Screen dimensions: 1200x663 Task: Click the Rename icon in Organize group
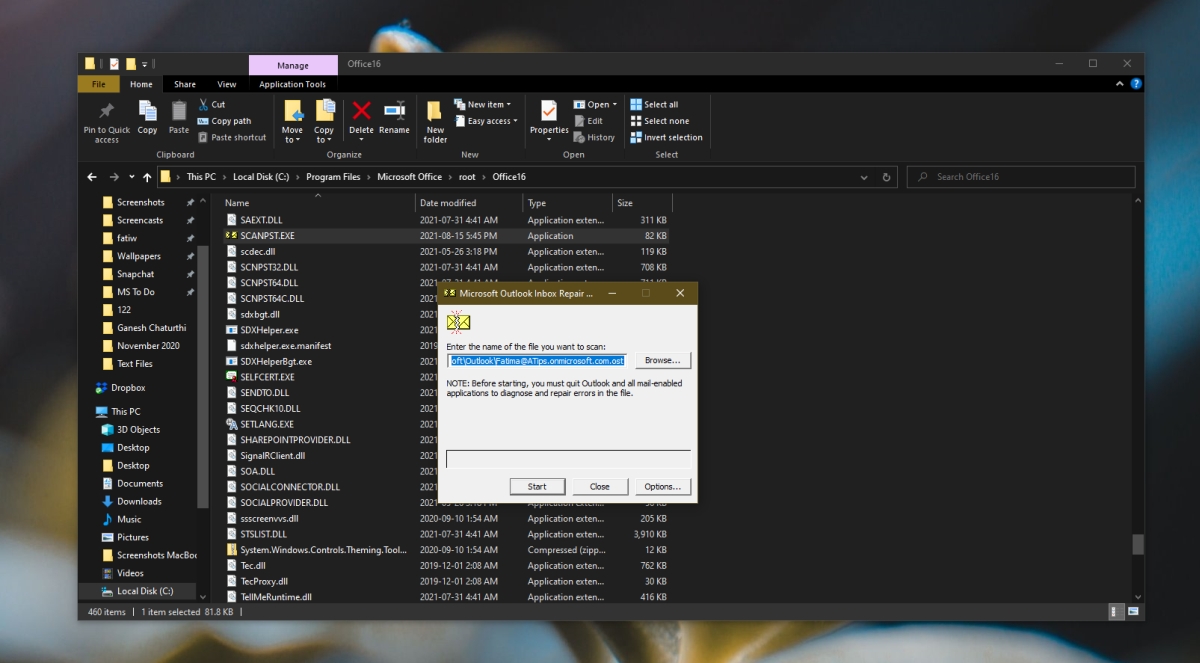pyautogui.click(x=394, y=110)
